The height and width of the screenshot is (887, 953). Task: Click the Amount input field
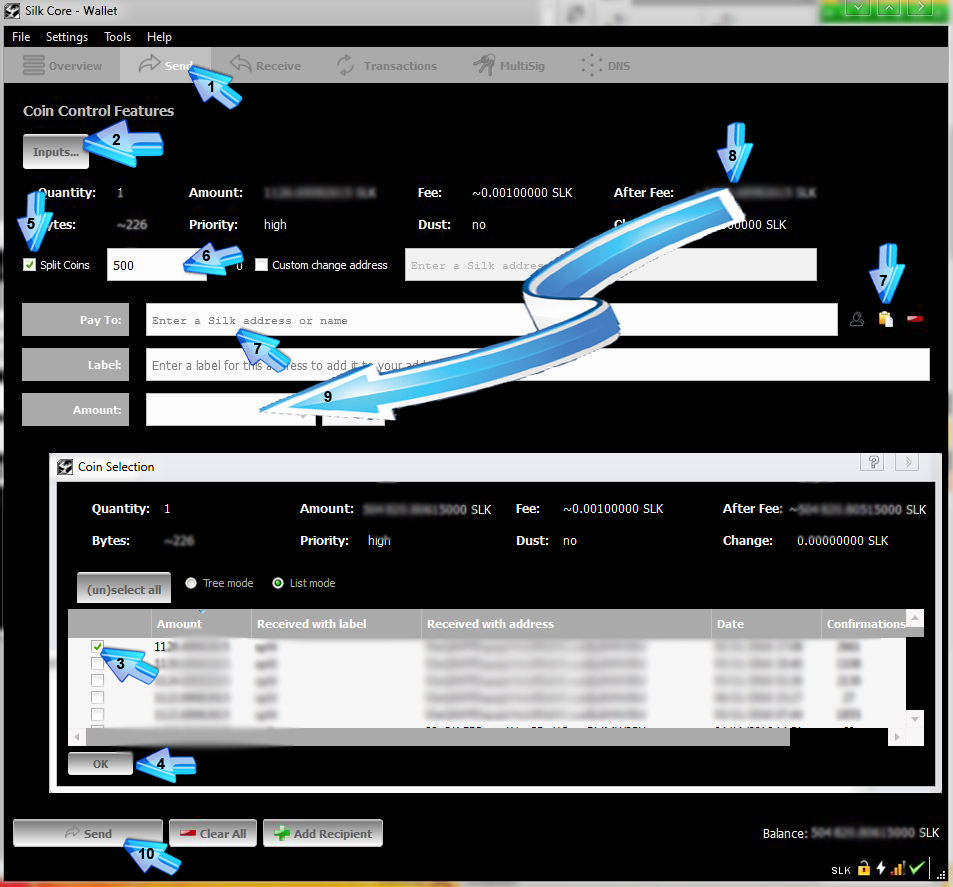pyautogui.click(x=230, y=409)
